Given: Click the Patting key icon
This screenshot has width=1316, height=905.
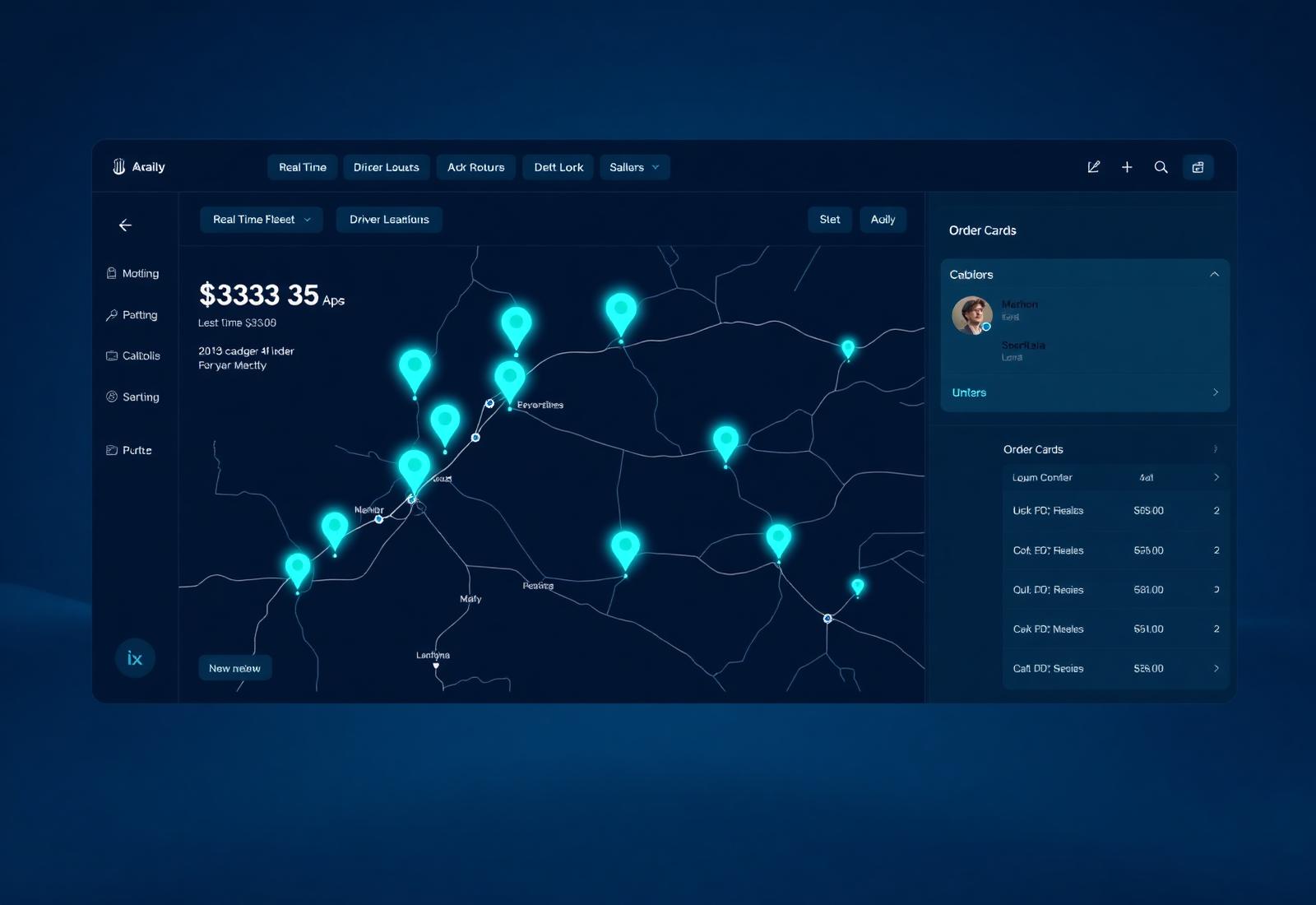Looking at the screenshot, I should pyautogui.click(x=112, y=315).
